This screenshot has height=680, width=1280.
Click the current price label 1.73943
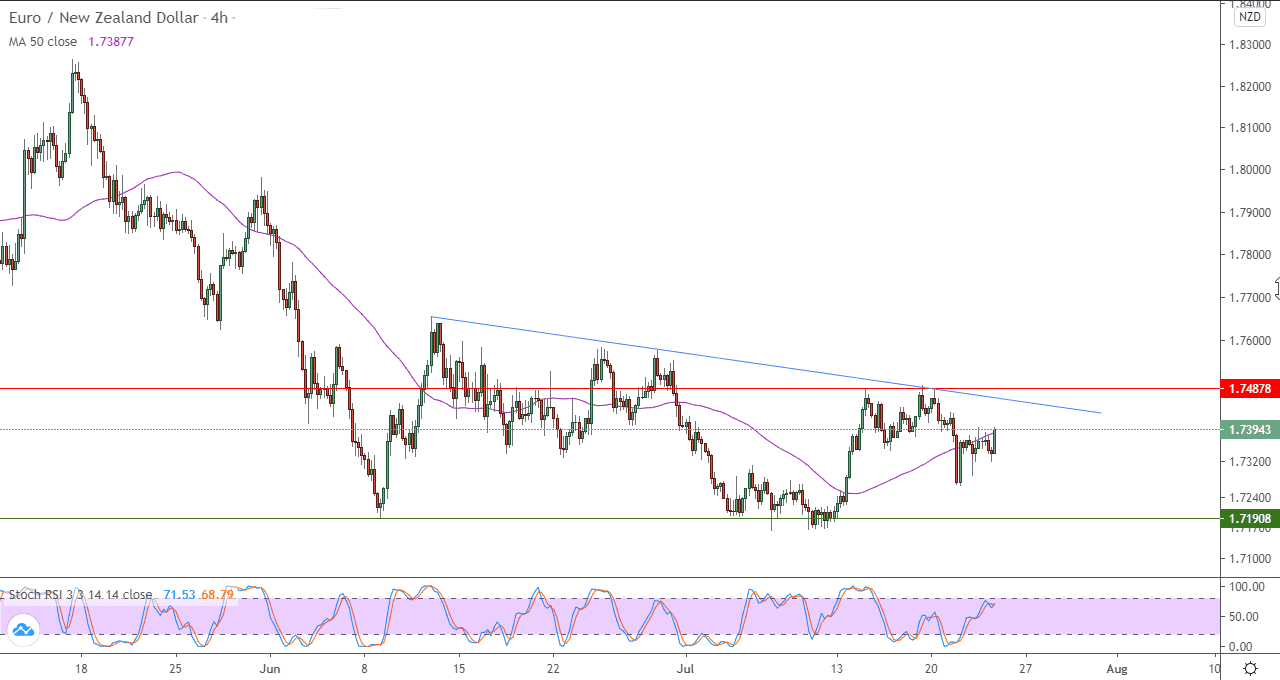(x=1250, y=429)
